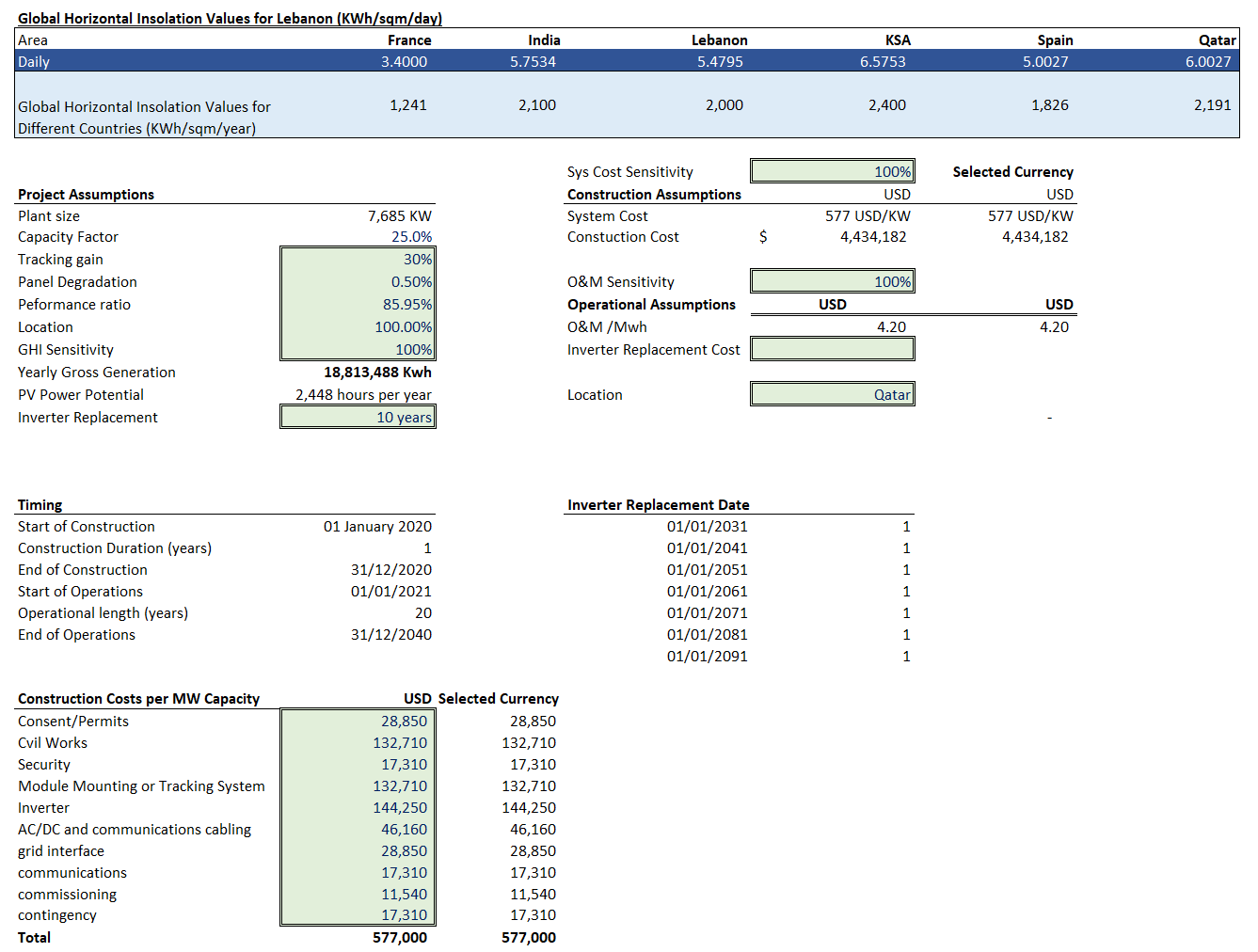Click Inverter Replacement Date heading
This screenshot has width=1258, height=952.
click(658, 504)
